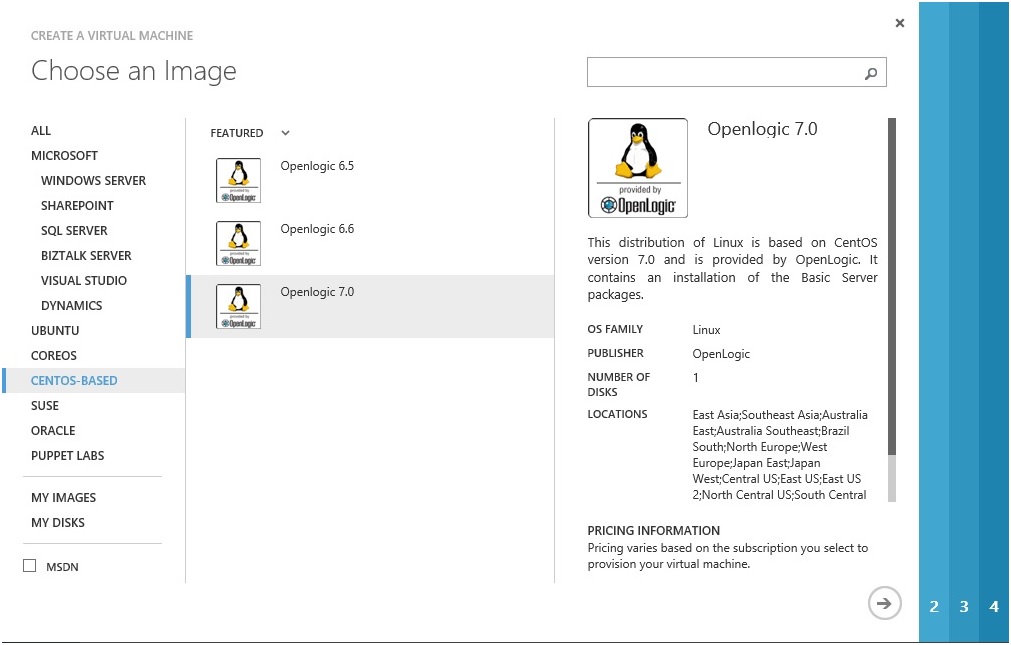The height and width of the screenshot is (645, 1011).
Task: Toggle the MSDN checkbox
Action: (x=30, y=566)
